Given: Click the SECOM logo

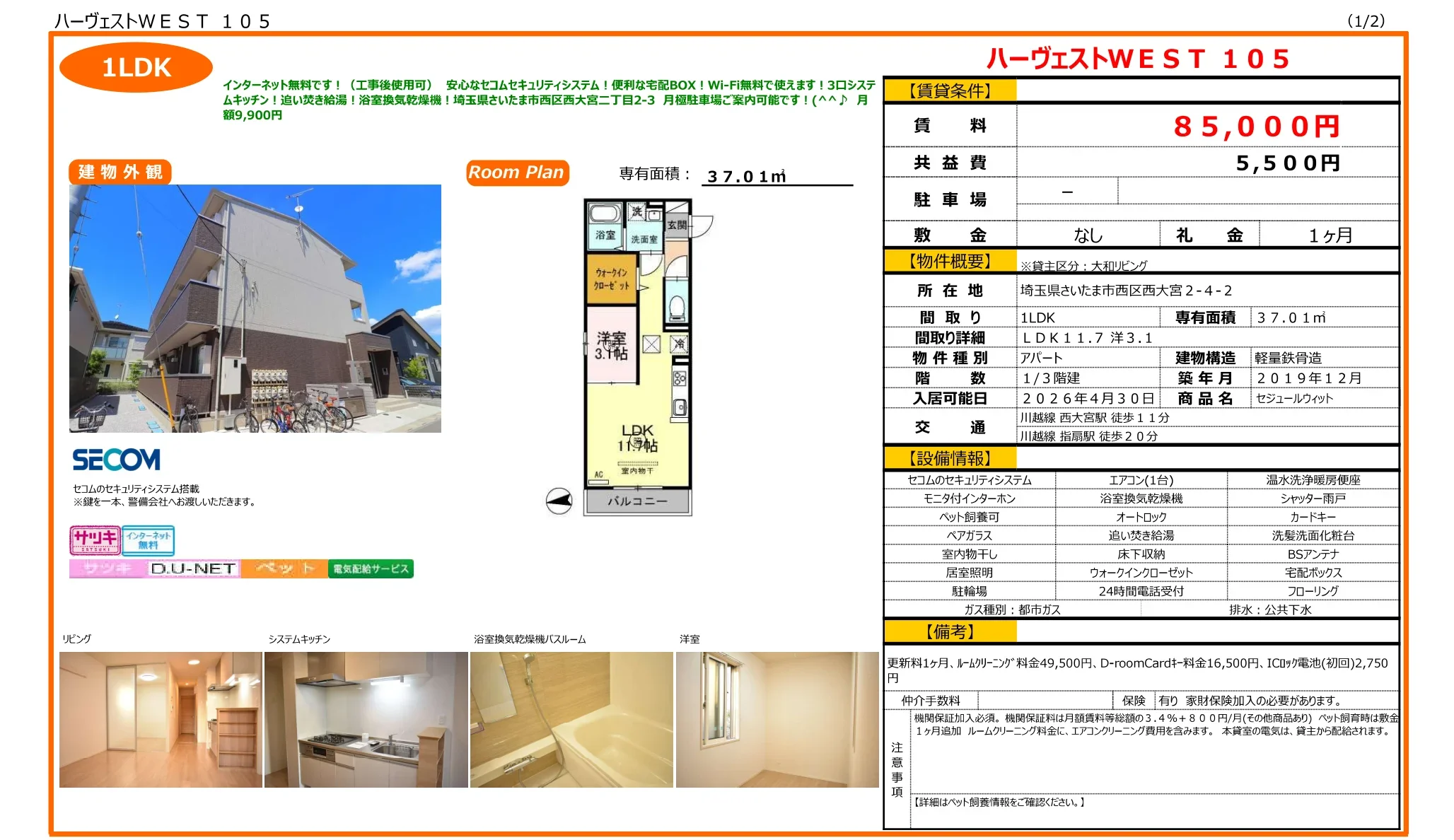Looking at the screenshot, I should [x=117, y=460].
